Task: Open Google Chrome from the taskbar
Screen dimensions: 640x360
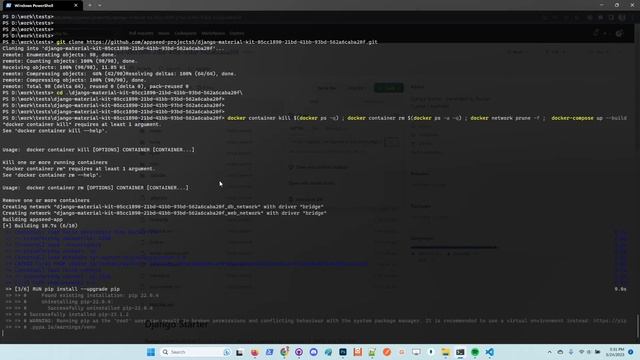Action: tap(284, 352)
